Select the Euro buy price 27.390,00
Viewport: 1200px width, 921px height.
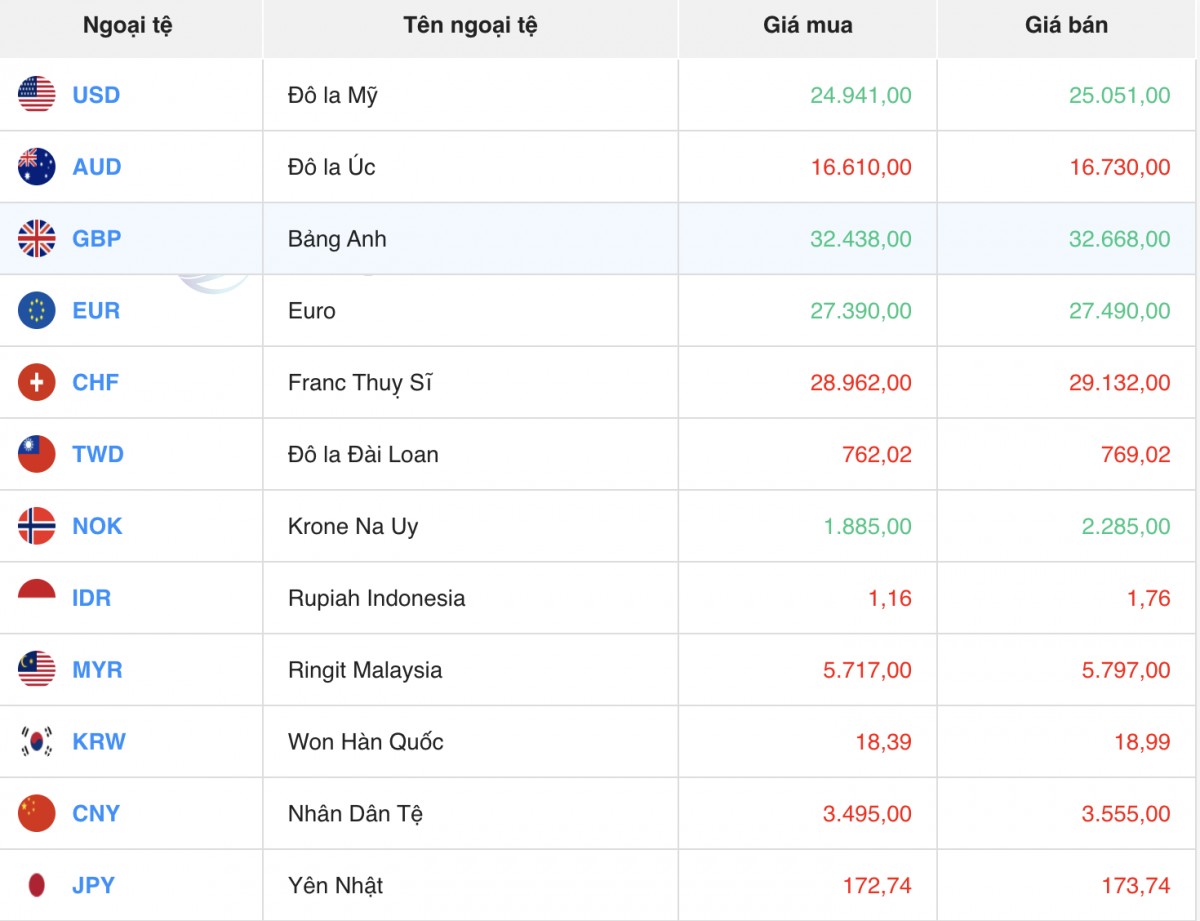click(860, 311)
